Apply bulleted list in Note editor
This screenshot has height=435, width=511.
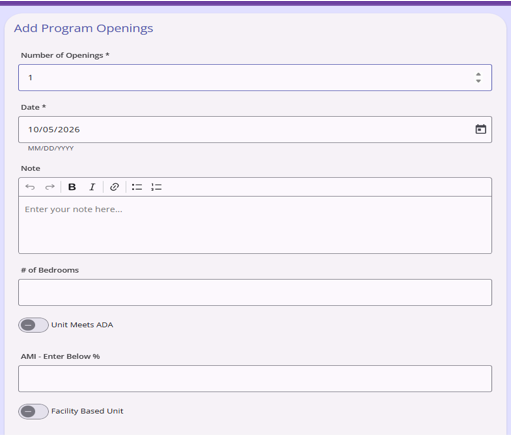pyautogui.click(x=137, y=187)
